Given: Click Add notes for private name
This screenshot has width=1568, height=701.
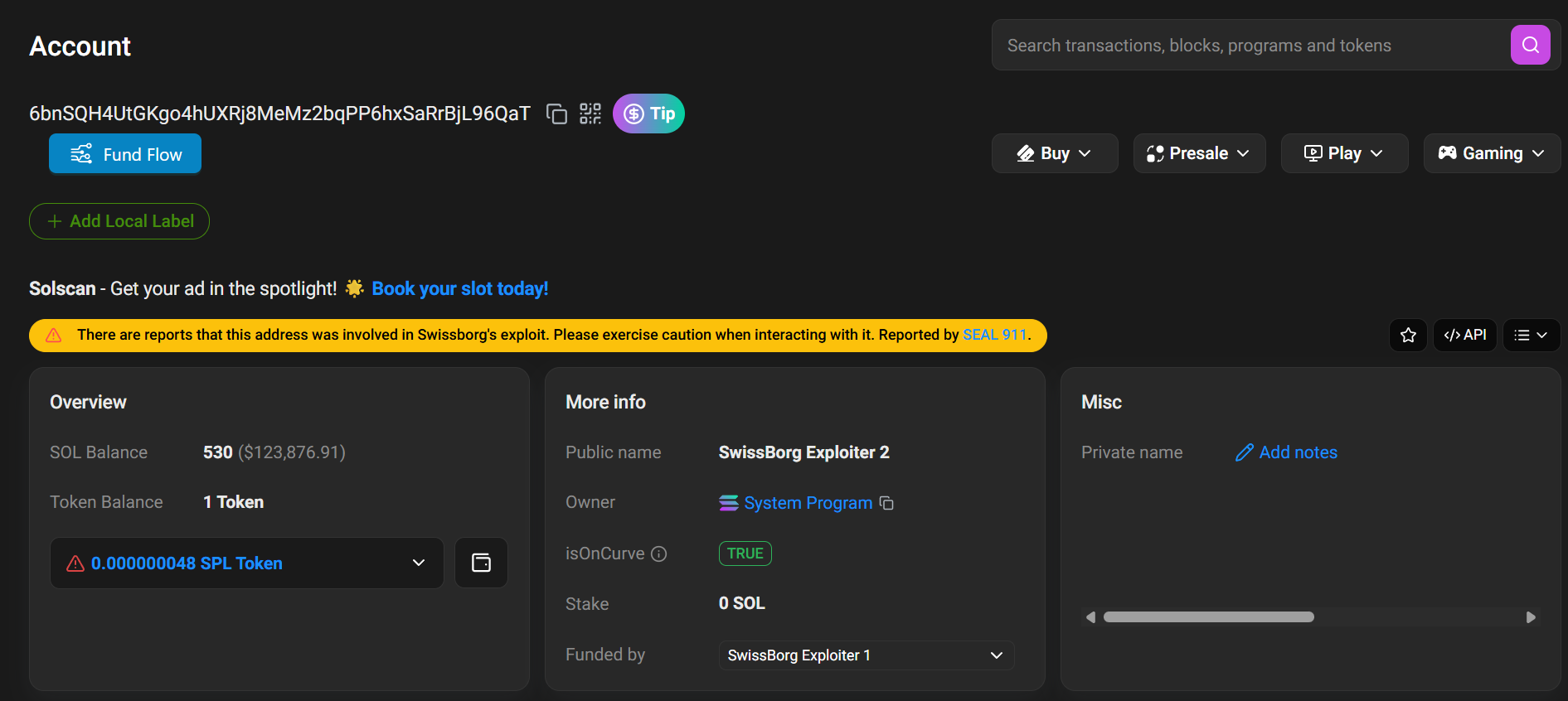Looking at the screenshot, I should (x=1286, y=452).
